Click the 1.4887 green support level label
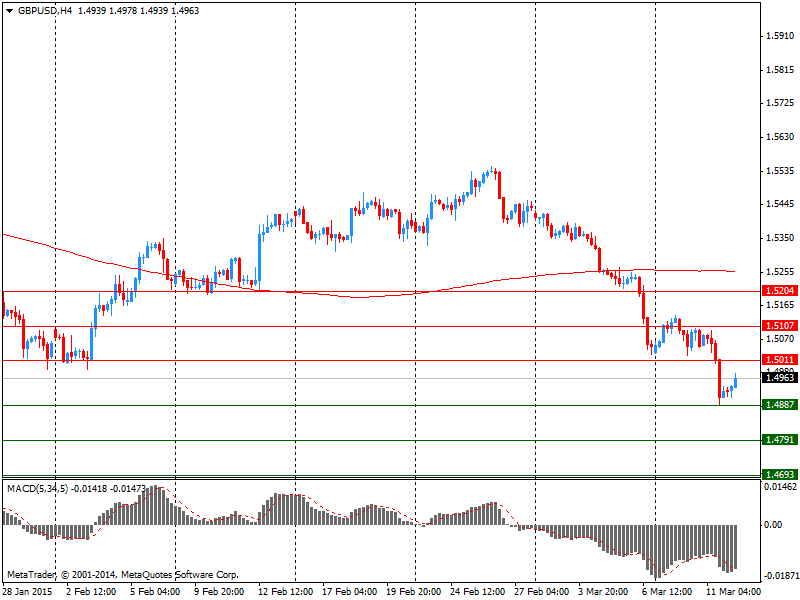The image size is (800, 600). point(780,405)
